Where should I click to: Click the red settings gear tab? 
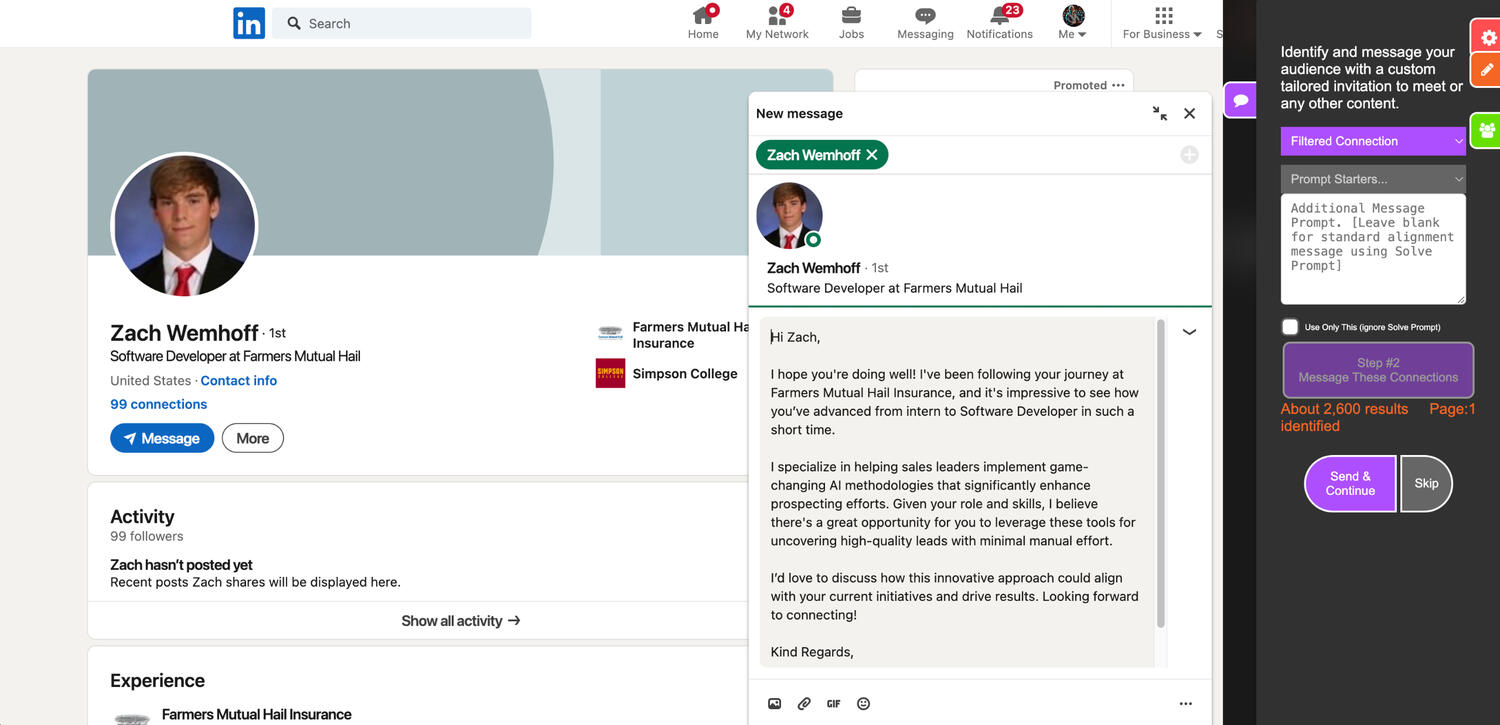coord(1488,38)
